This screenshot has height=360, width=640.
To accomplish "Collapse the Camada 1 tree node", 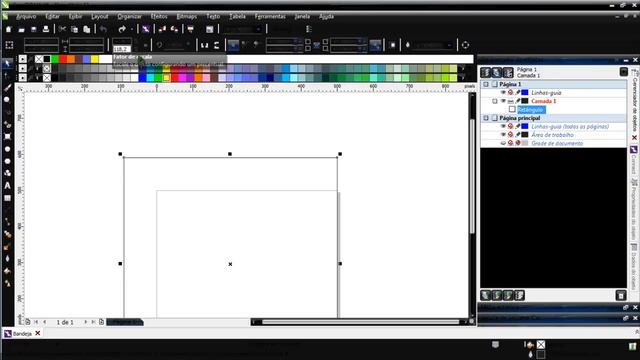I will click(494, 101).
